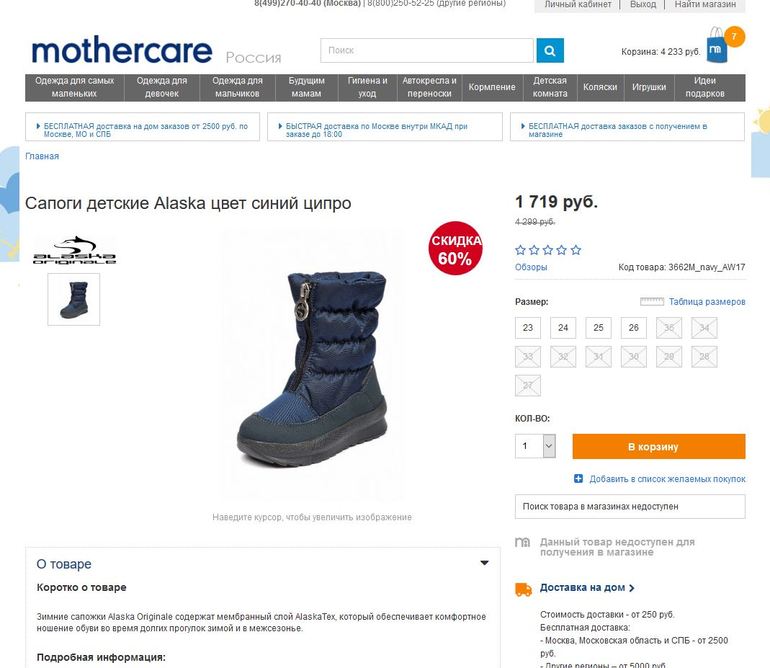Rate the product with the fifth star

click(x=576, y=250)
